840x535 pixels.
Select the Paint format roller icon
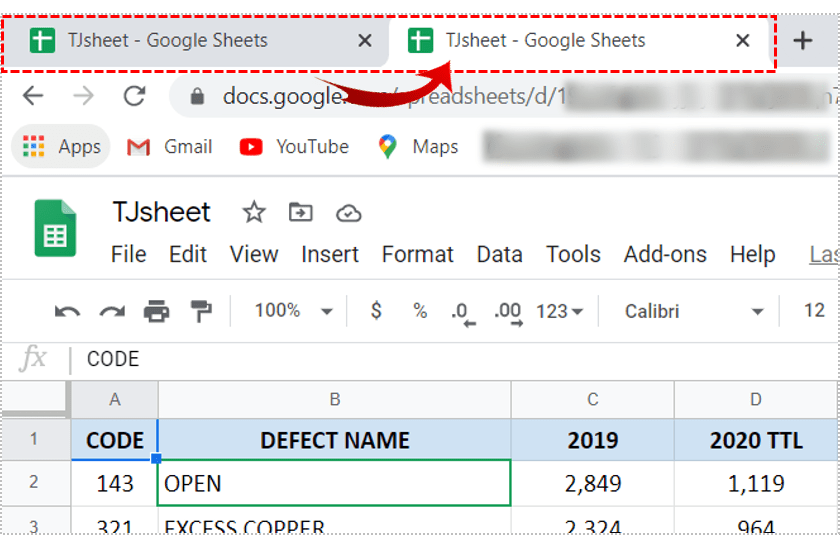[x=202, y=311]
